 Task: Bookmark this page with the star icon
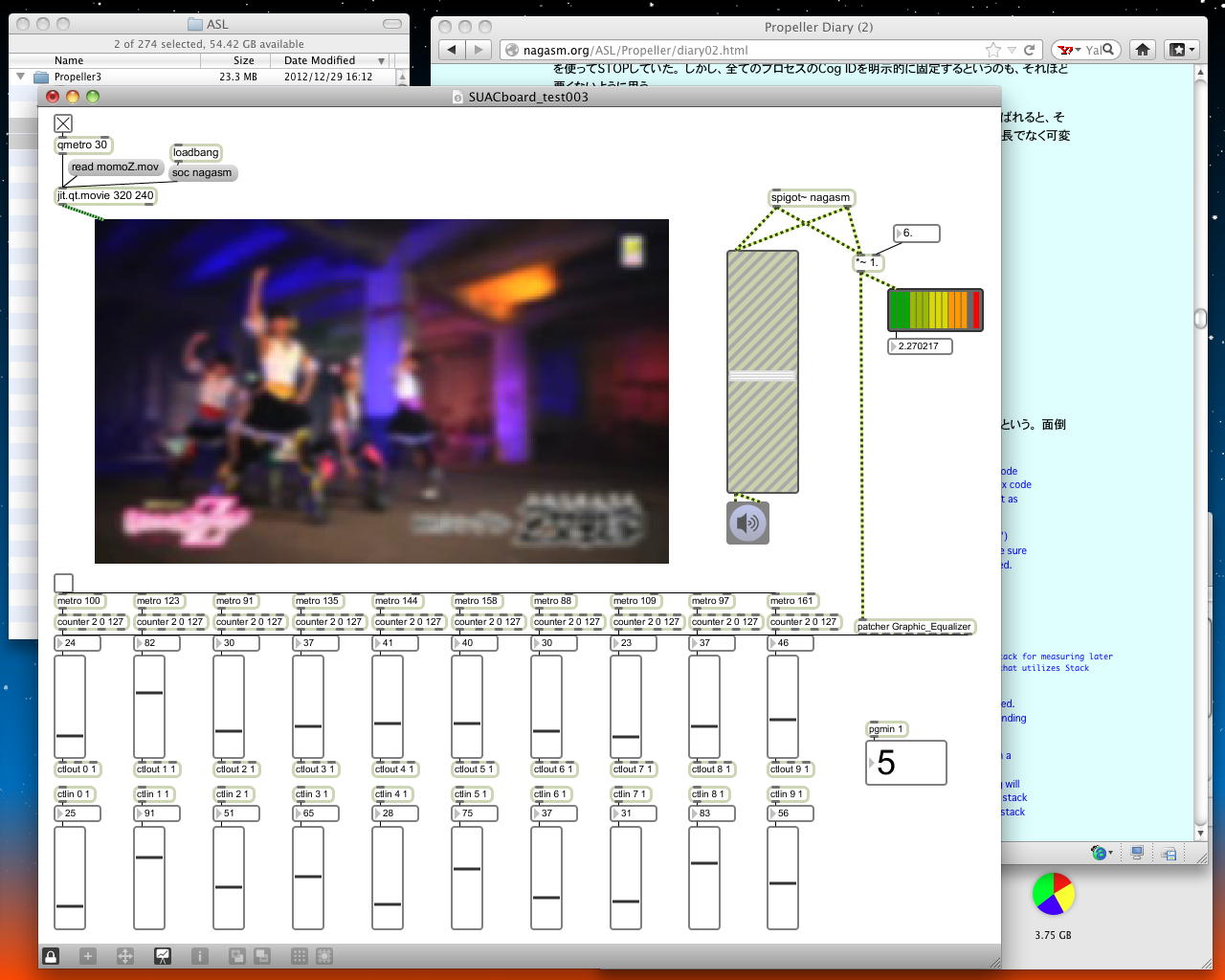(993, 50)
